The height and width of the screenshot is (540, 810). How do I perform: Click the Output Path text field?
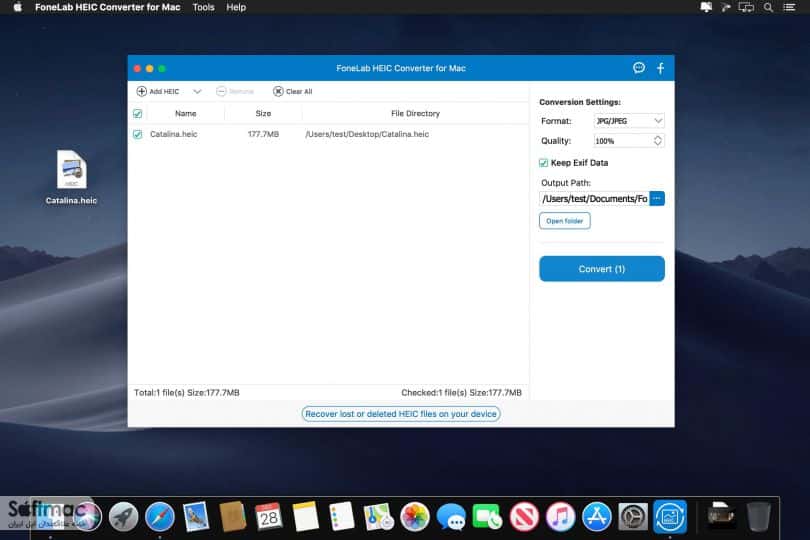[594, 199]
